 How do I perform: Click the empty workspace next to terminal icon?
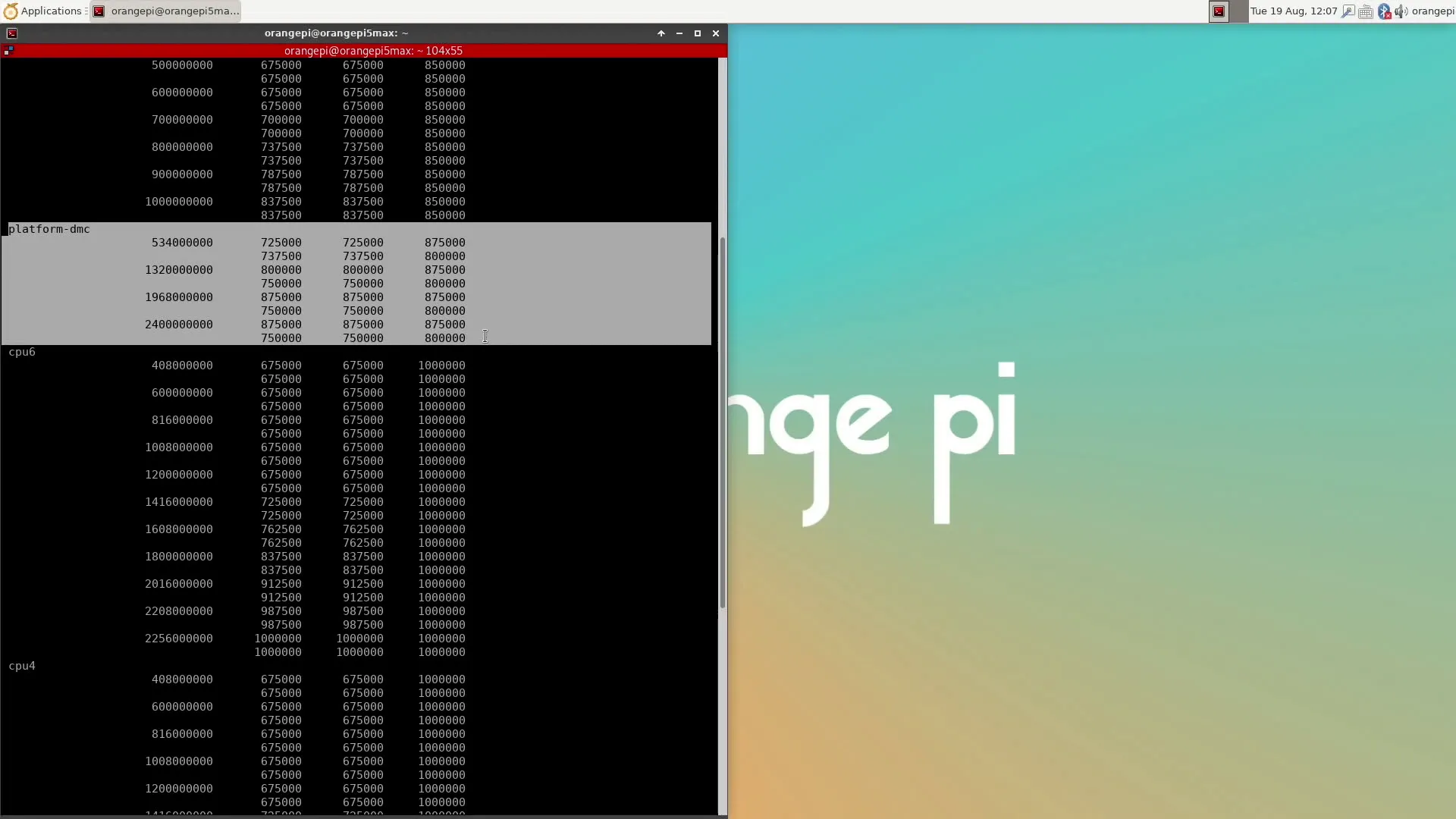point(1238,11)
